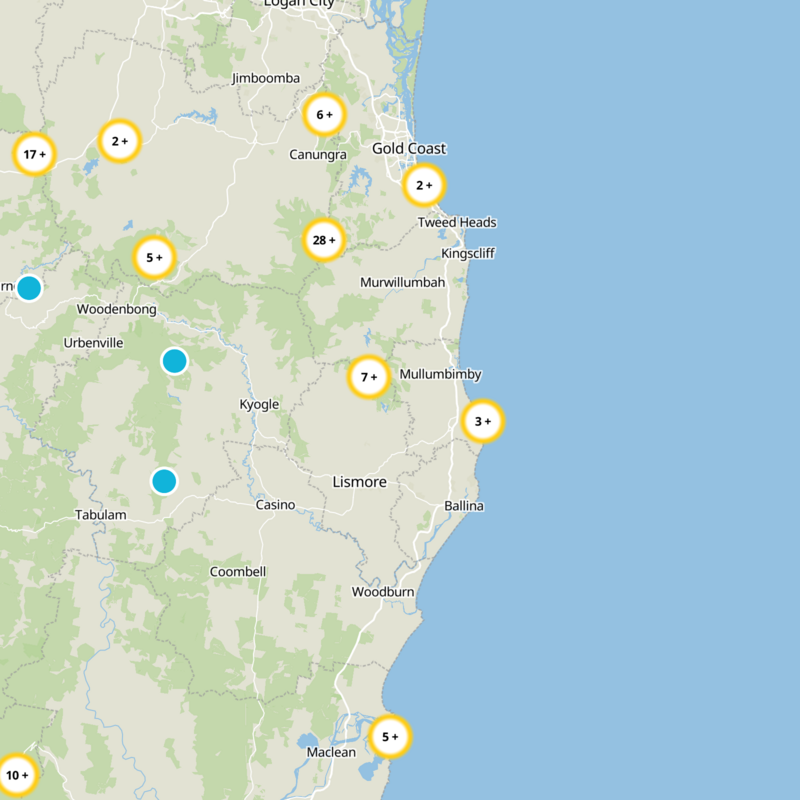Click the Tabulam label
This screenshot has width=800, height=800.
point(101,515)
